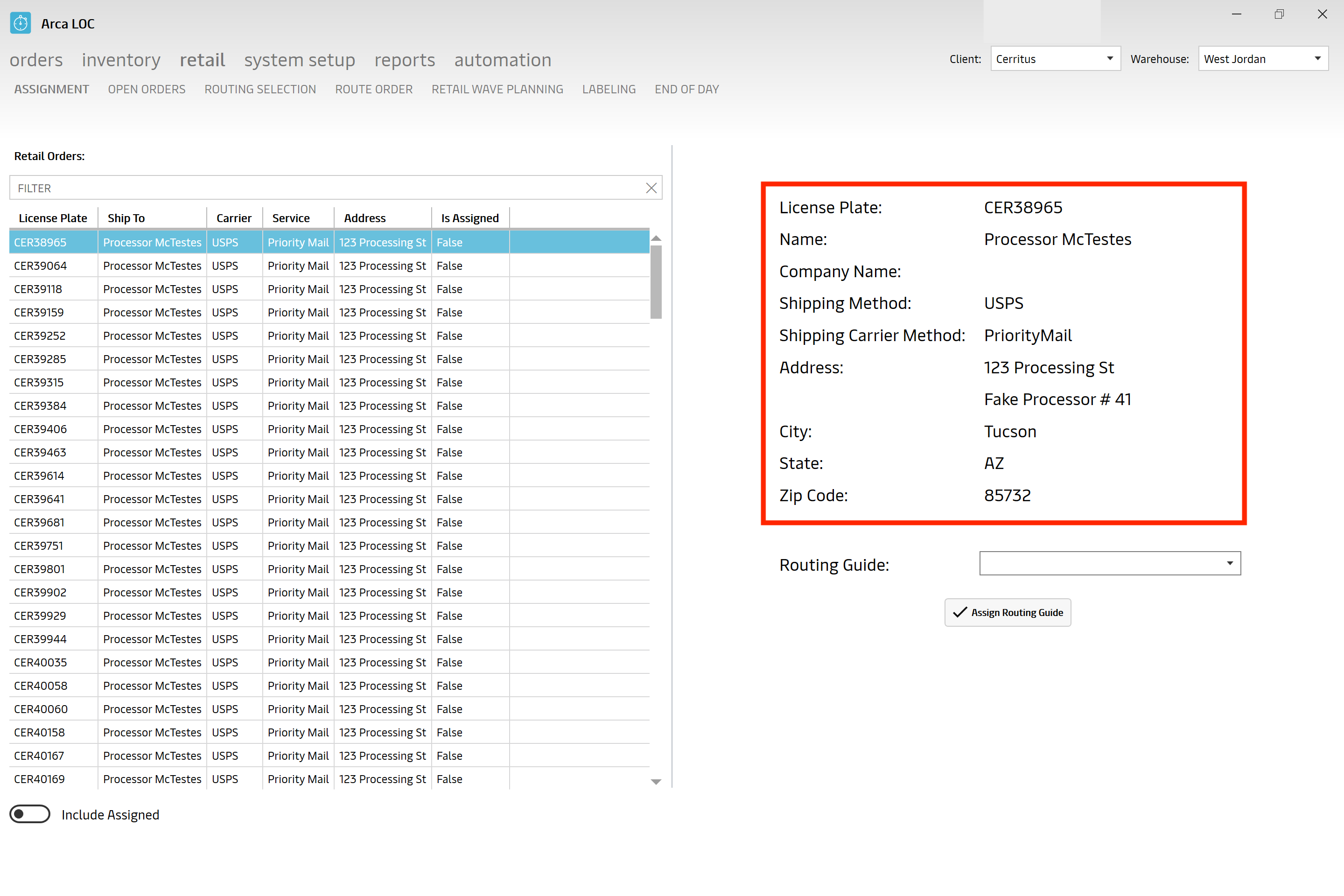Select order row CER39944
This screenshot has height=896, width=1344.
(x=329, y=639)
